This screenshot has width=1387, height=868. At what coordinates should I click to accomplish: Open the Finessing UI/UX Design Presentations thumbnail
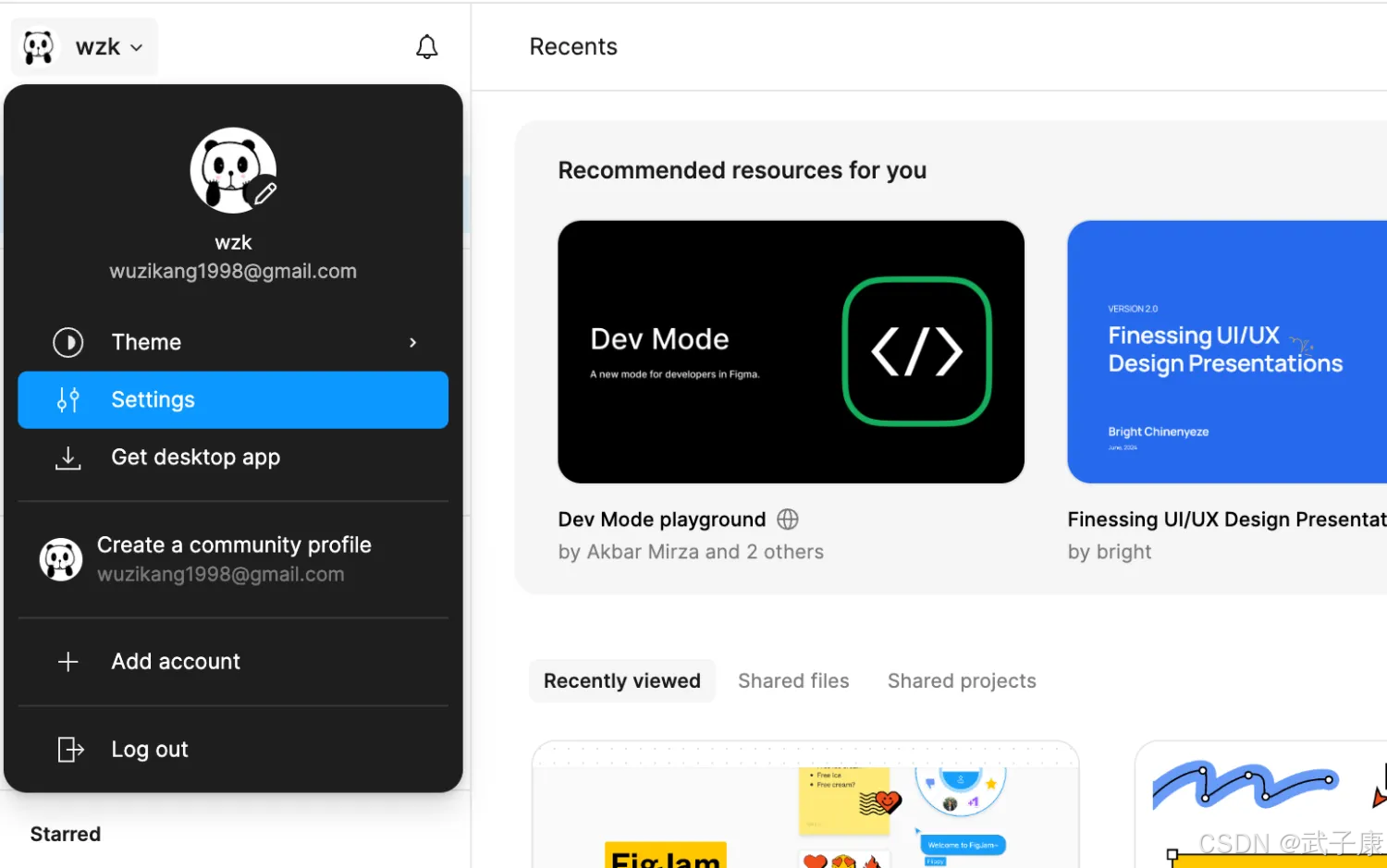1227,351
